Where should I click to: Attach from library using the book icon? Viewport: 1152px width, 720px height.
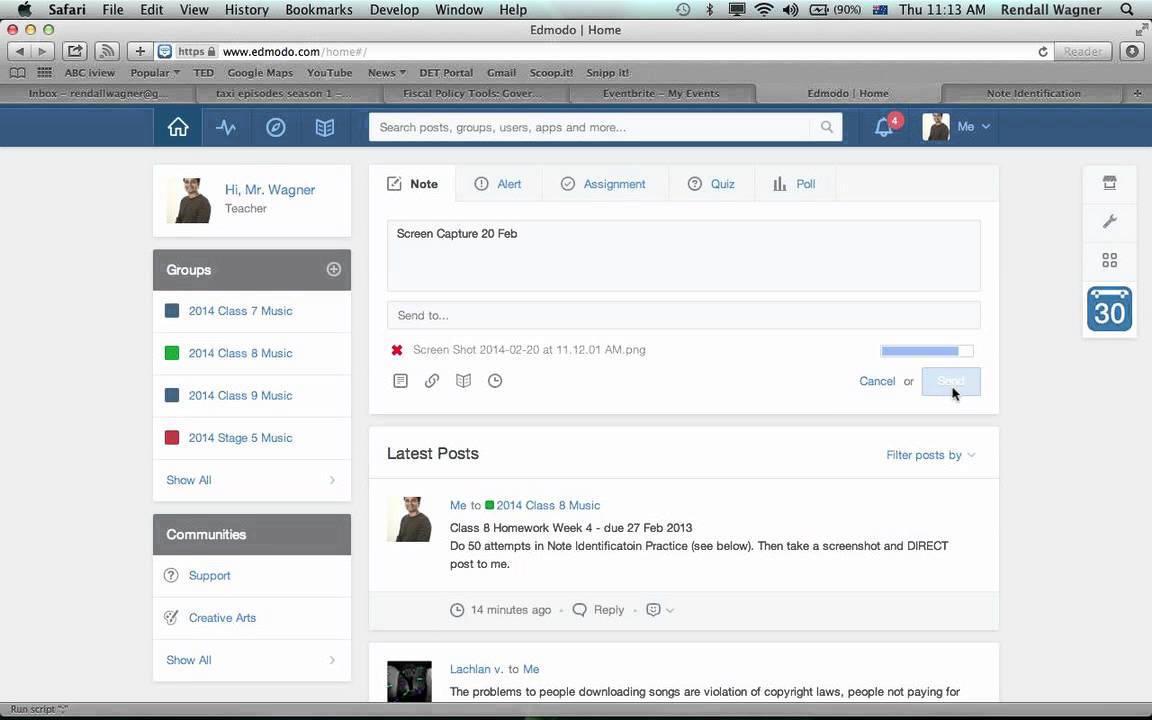click(x=464, y=381)
